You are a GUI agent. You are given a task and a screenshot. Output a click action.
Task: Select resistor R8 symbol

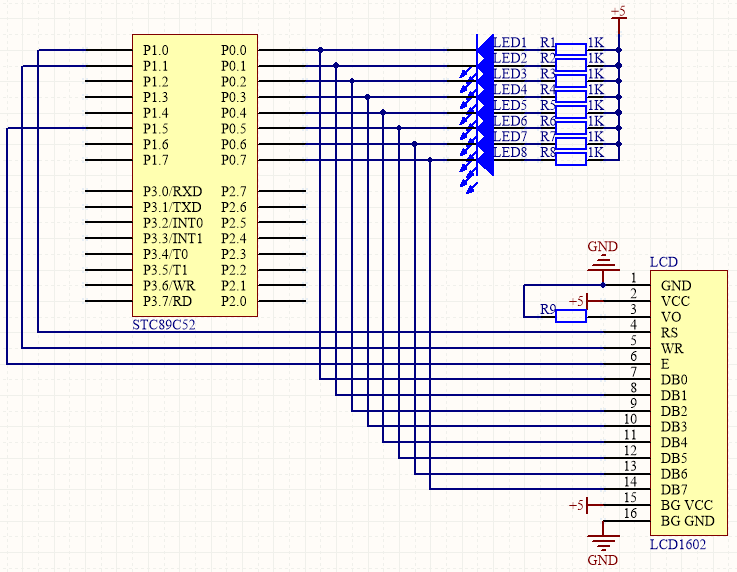pos(571,158)
